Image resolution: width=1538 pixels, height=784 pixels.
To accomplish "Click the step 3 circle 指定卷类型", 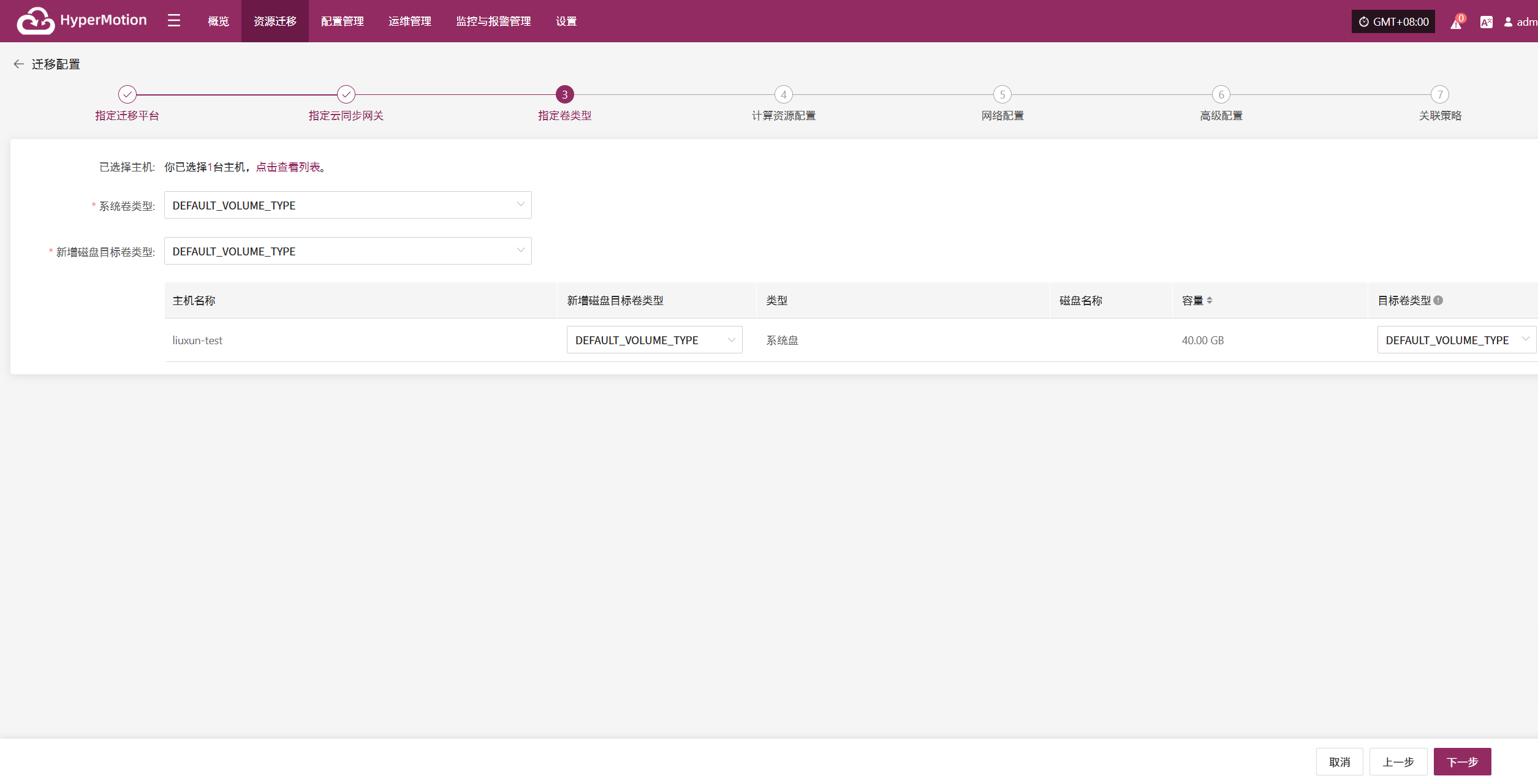I will [x=565, y=94].
